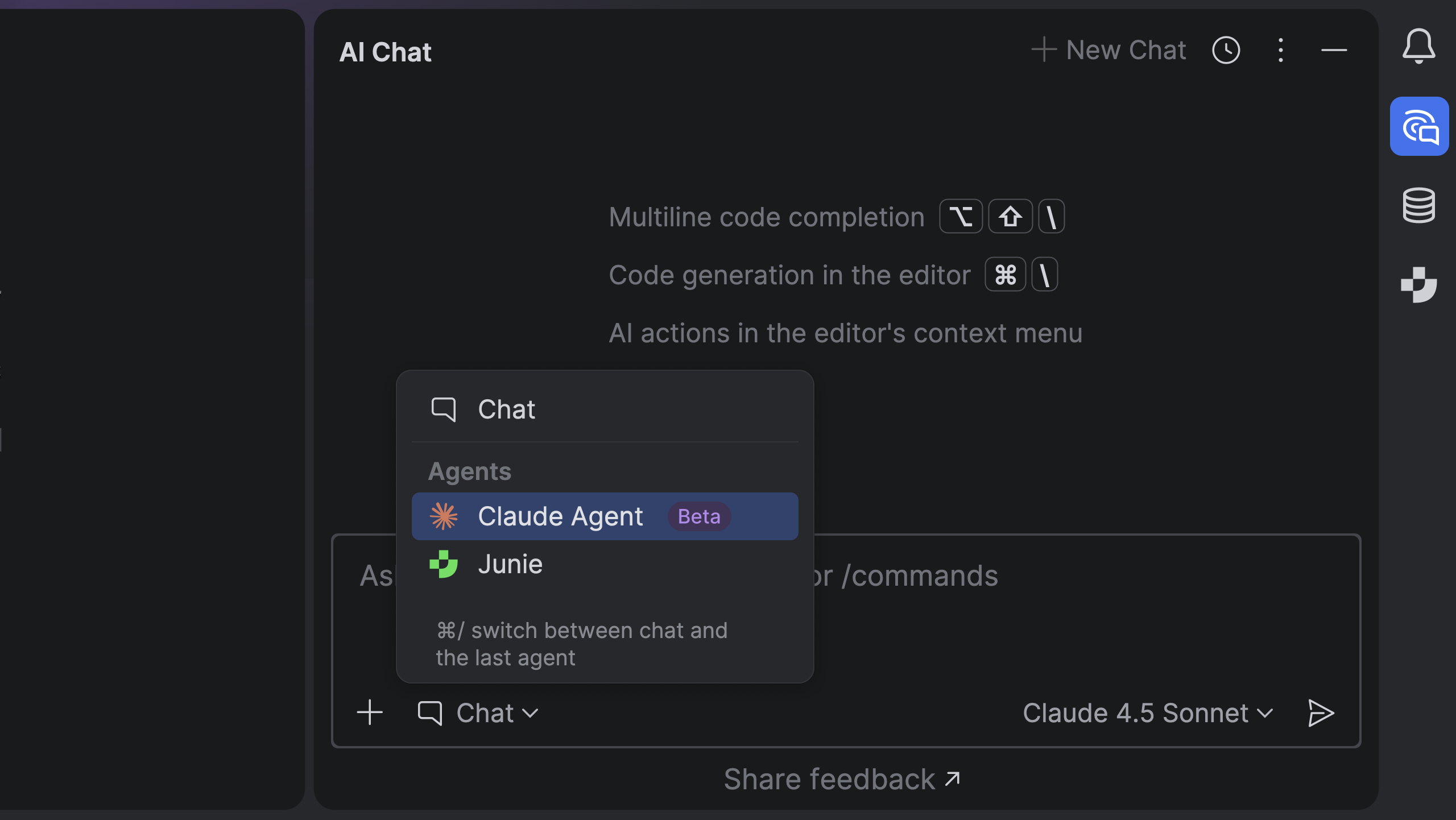Click the Claude Agent starburst icon
The image size is (1456, 820).
coord(444,516)
